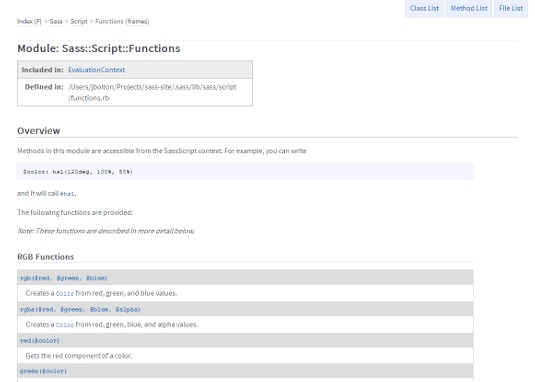Open red($color) function link

[x=40, y=341]
